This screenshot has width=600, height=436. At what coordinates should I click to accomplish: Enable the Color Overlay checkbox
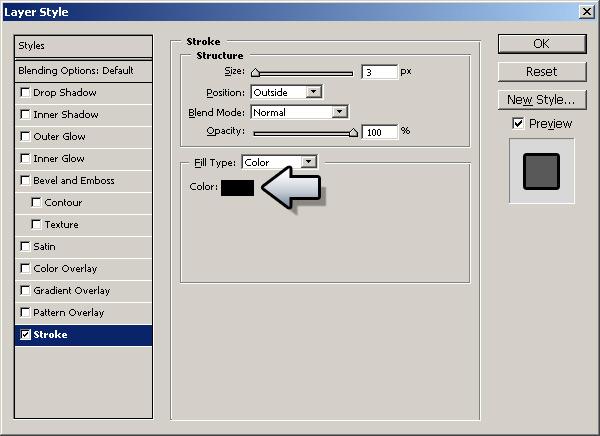(x=25, y=268)
